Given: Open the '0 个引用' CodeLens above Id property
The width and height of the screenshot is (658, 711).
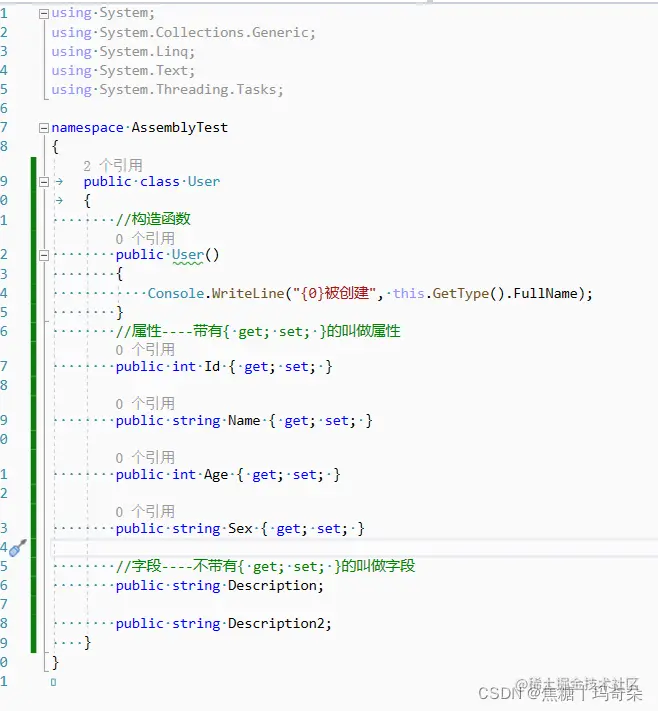Looking at the screenshot, I should (x=145, y=349).
